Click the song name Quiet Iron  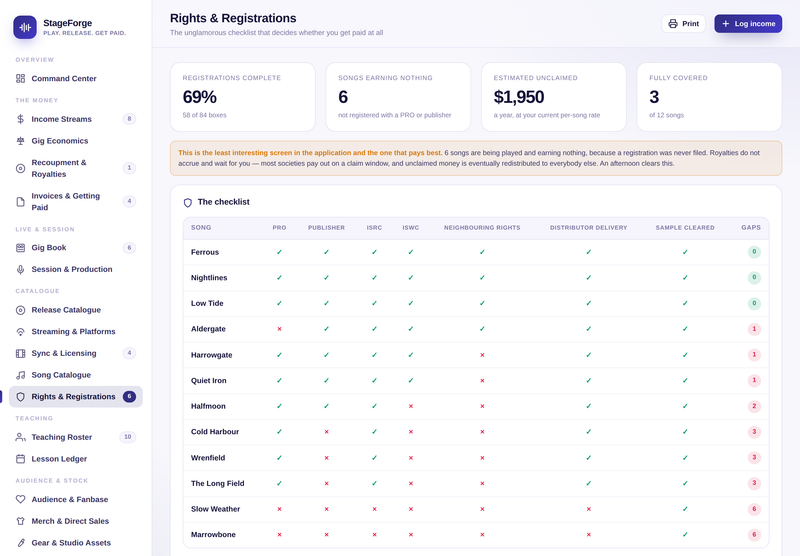209,381
